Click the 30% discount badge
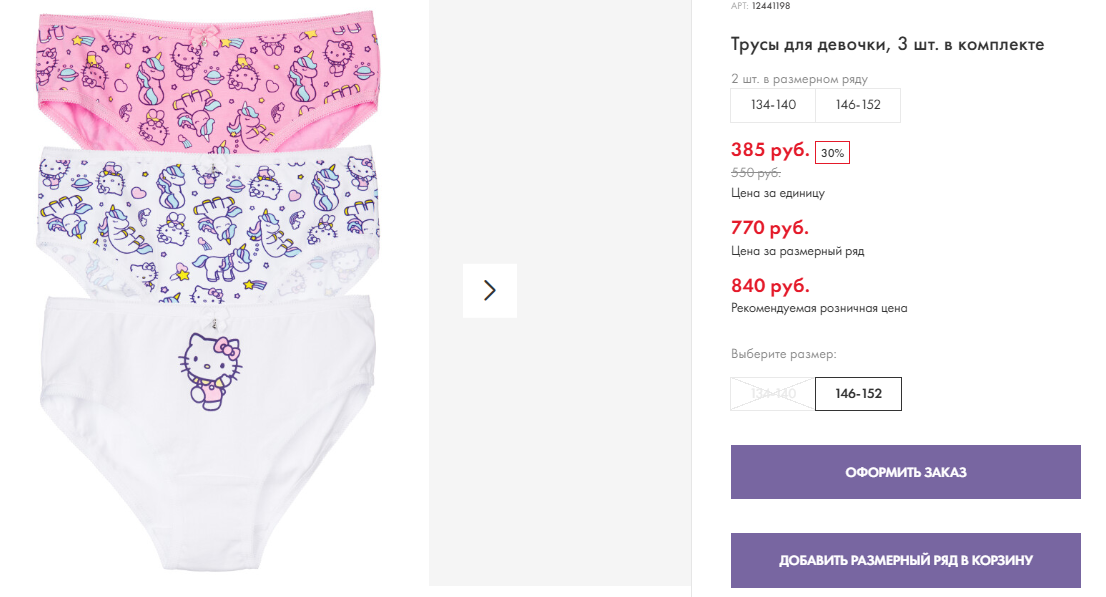This screenshot has height=597, width=1106. (x=832, y=153)
